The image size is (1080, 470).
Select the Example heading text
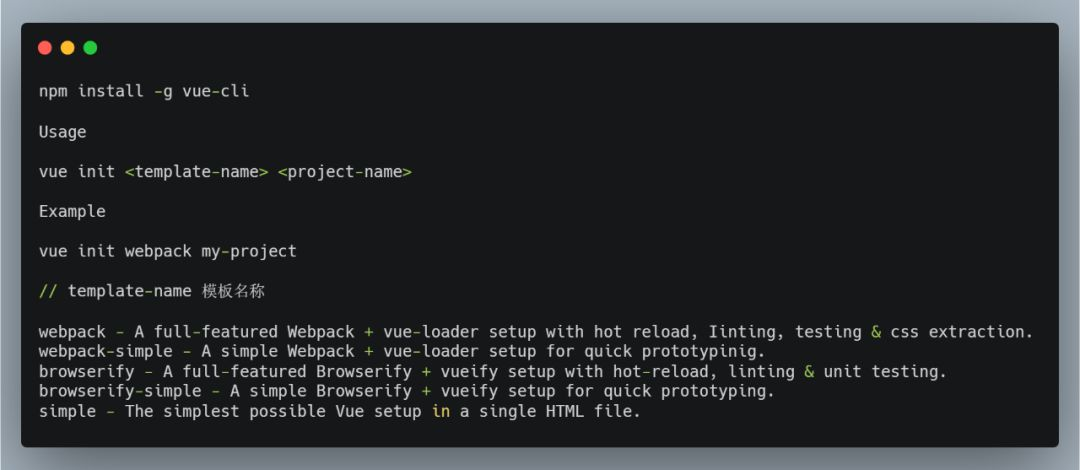tap(72, 212)
